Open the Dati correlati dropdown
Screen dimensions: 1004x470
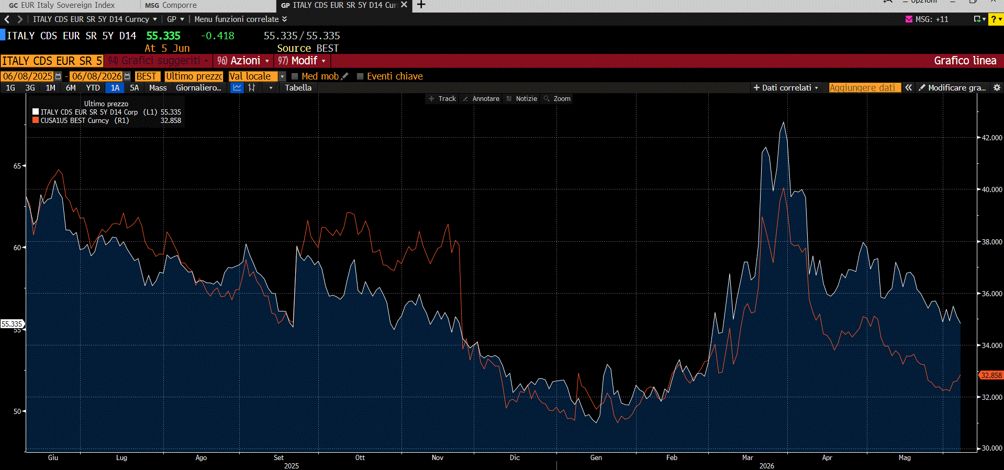pos(786,88)
